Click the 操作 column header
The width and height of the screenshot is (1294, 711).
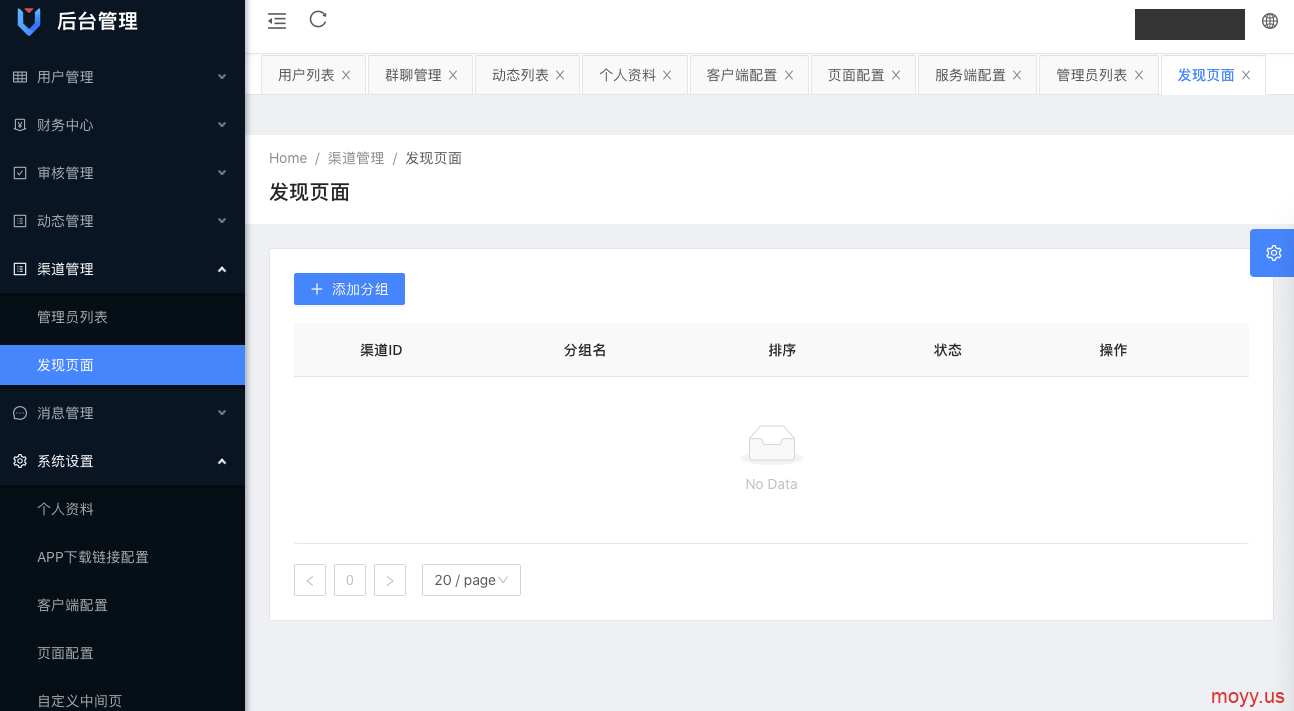click(x=1113, y=350)
